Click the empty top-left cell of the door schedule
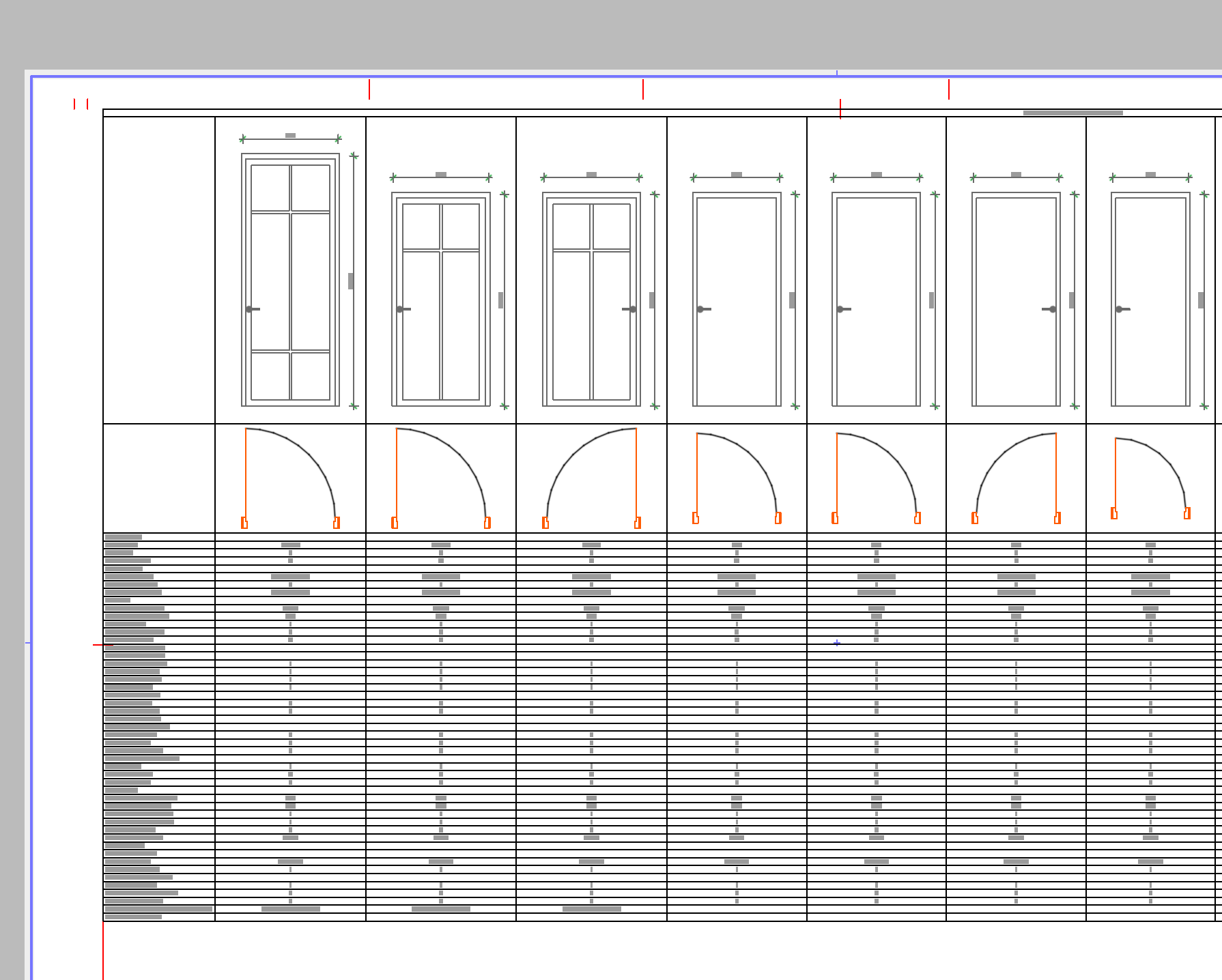Image resolution: width=1222 pixels, height=980 pixels. pos(159,270)
